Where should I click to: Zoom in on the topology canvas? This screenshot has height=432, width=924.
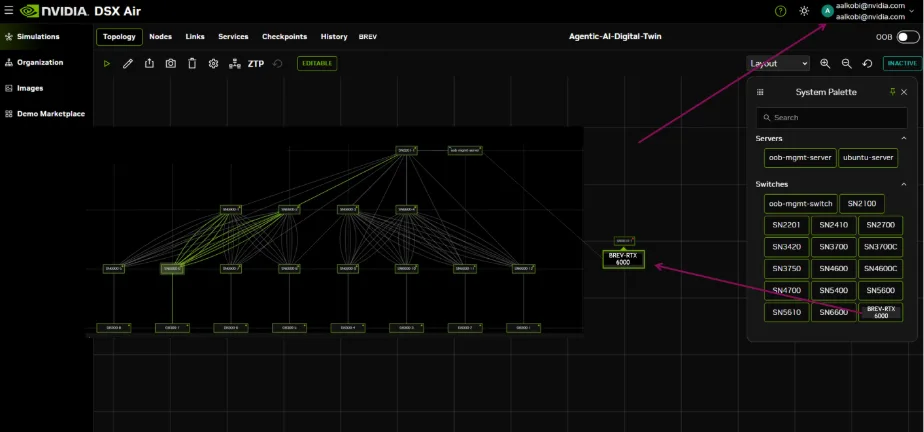point(825,64)
